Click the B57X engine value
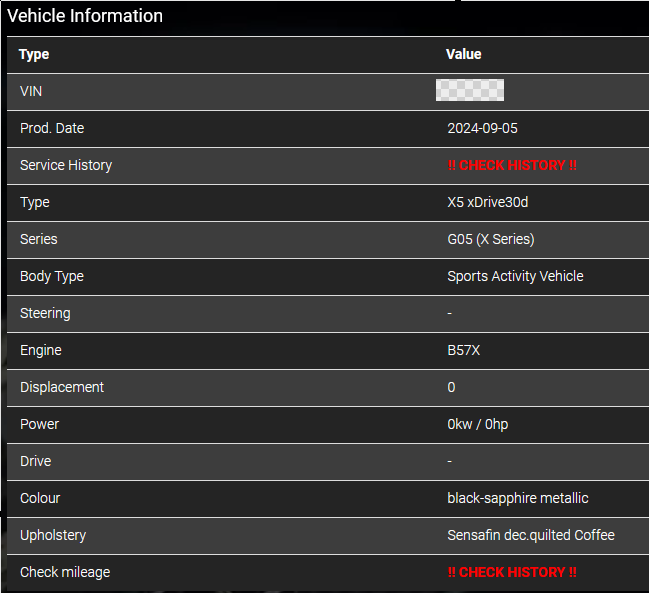This screenshot has width=649, height=593. pos(464,350)
